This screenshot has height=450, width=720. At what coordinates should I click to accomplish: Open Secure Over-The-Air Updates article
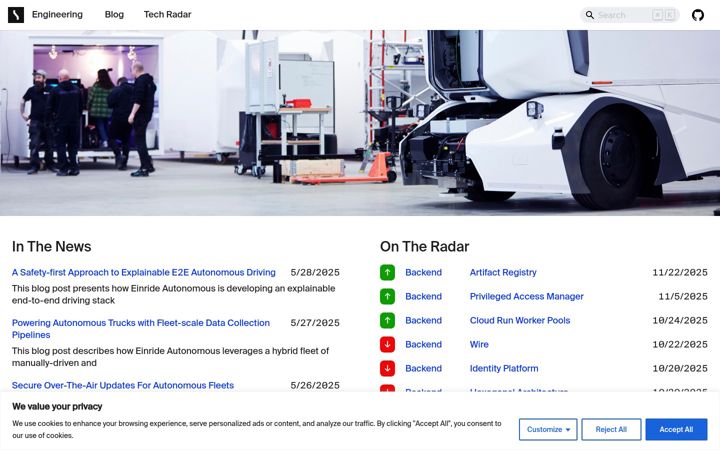tap(123, 385)
